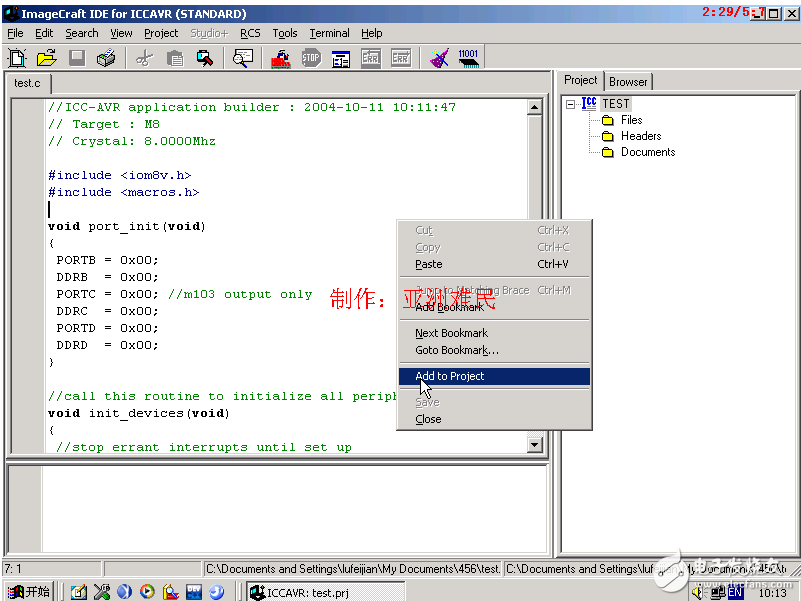801x601 pixels.
Task: Select the Files folder in project tree
Action: (x=631, y=120)
